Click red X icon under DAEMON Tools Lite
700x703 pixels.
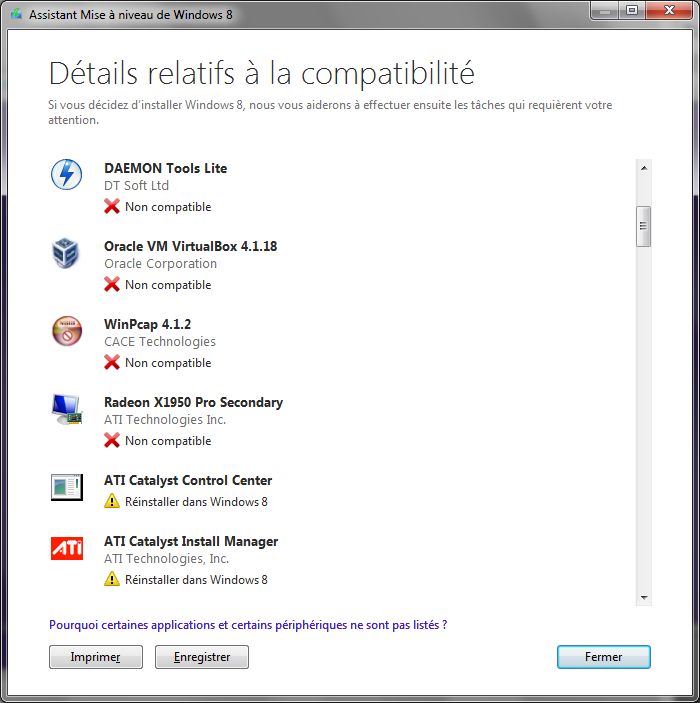click(x=112, y=207)
